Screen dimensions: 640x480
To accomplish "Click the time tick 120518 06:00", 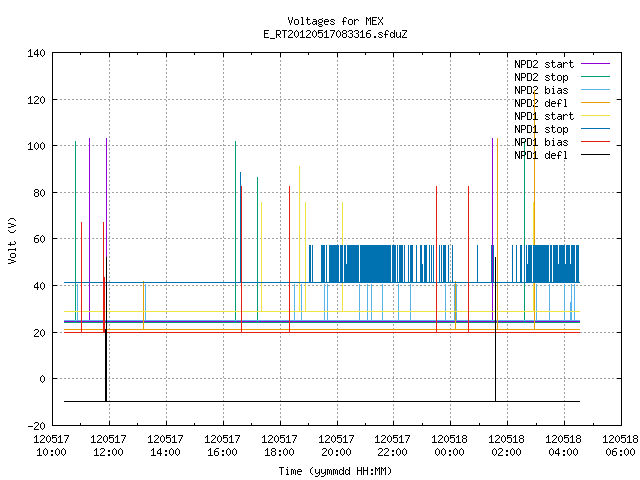I will 620,446.
